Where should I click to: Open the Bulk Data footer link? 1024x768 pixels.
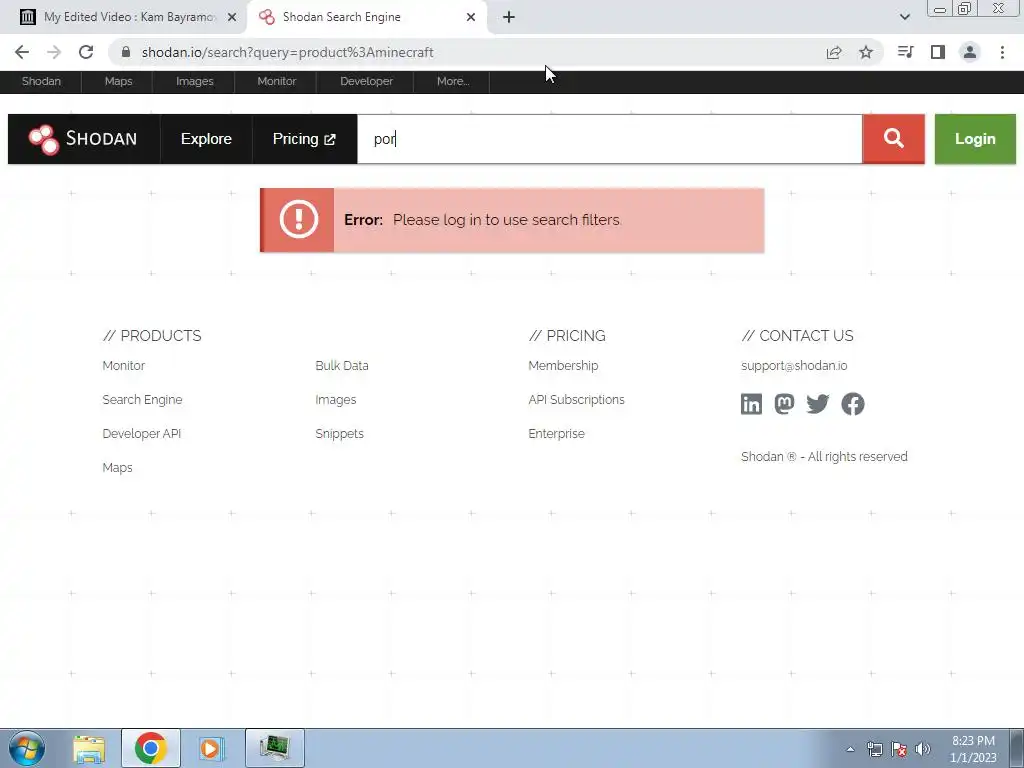point(342,366)
